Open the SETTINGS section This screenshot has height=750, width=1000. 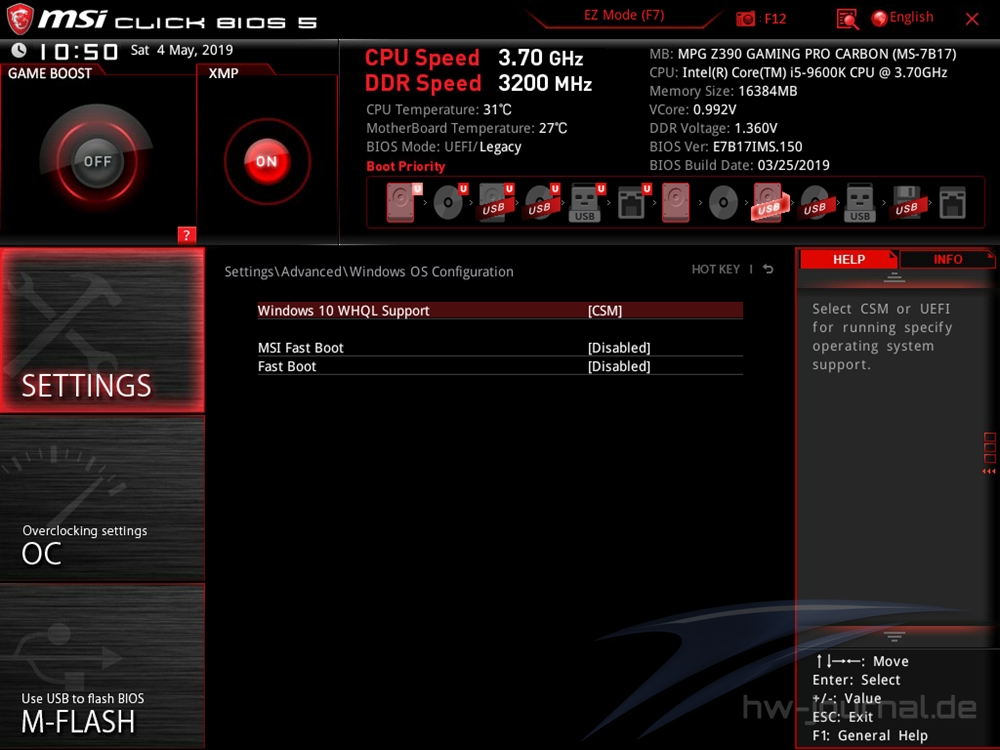tap(102, 330)
